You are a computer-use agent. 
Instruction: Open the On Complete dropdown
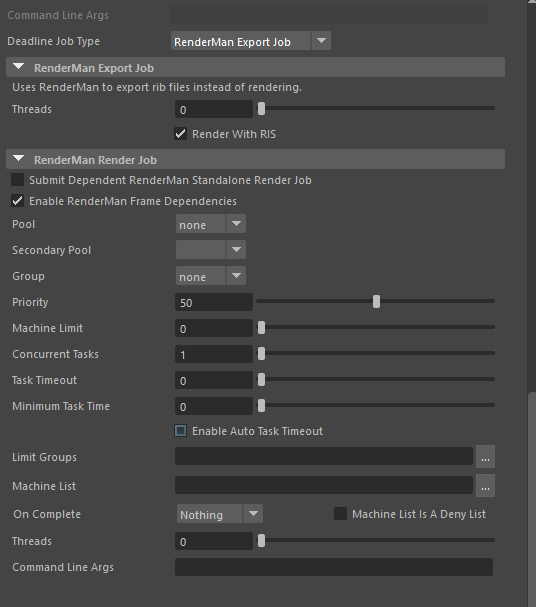coord(219,514)
